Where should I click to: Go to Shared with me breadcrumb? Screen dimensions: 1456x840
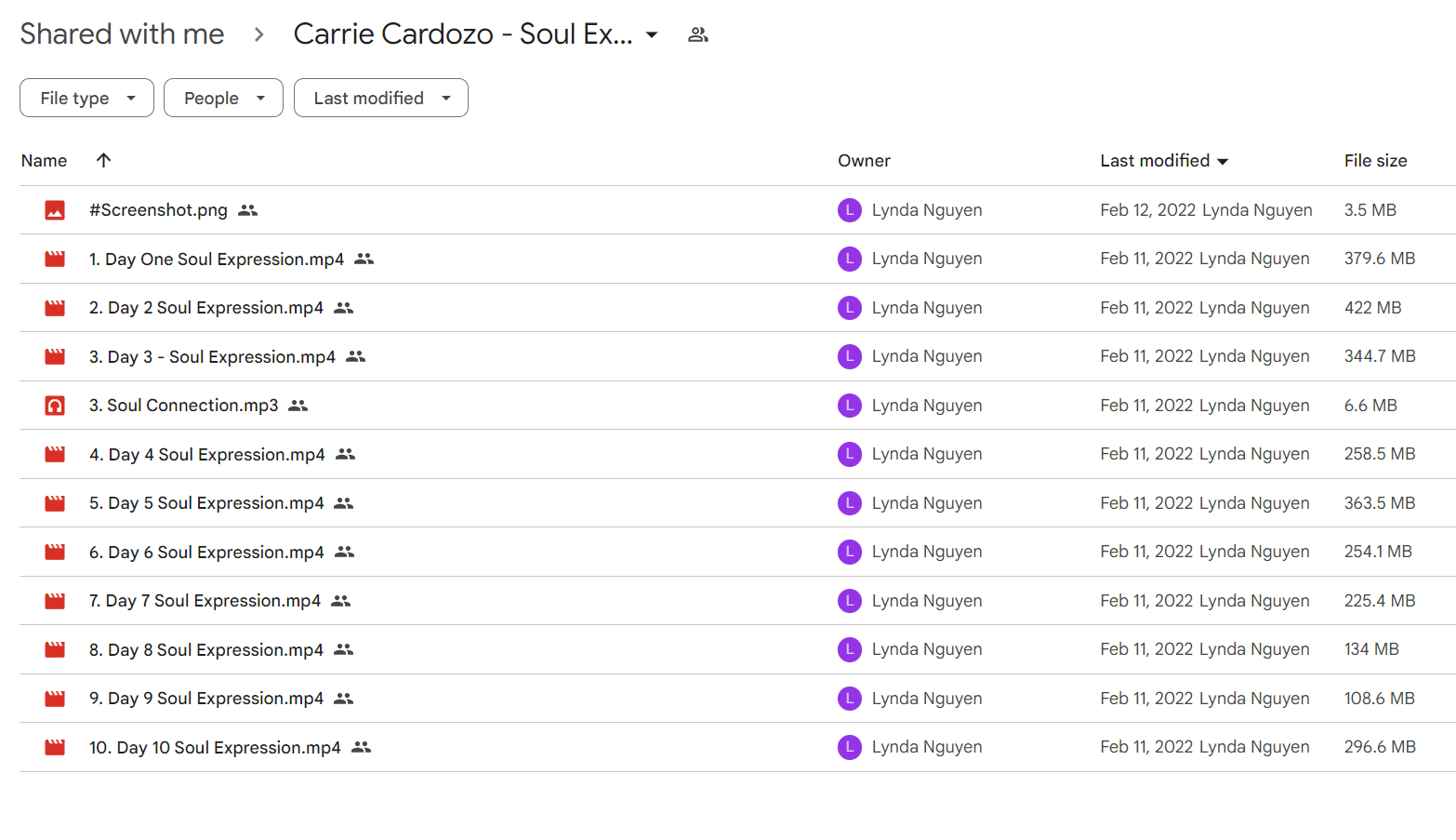coord(122,33)
